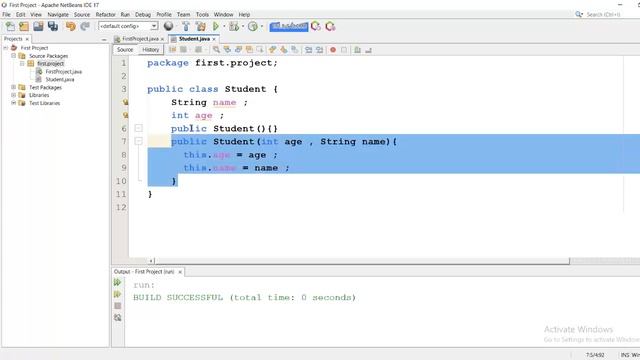Toggle Highlight Search in editor toolbar
Viewport: 640px width, 360px height.
tap(249, 50)
